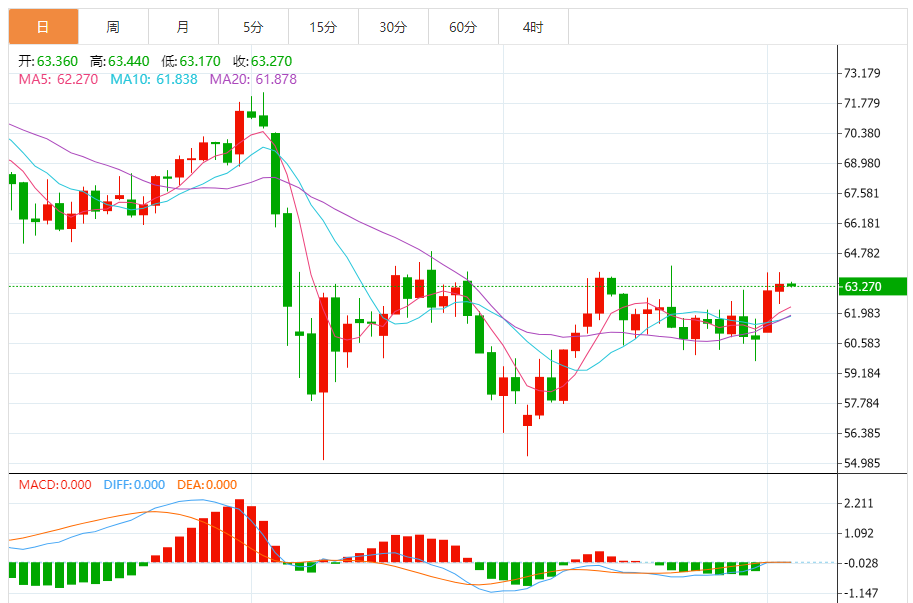Click the 70.380 price axis label
The height and width of the screenshot is (603, 913).
[x=862, y=133]
